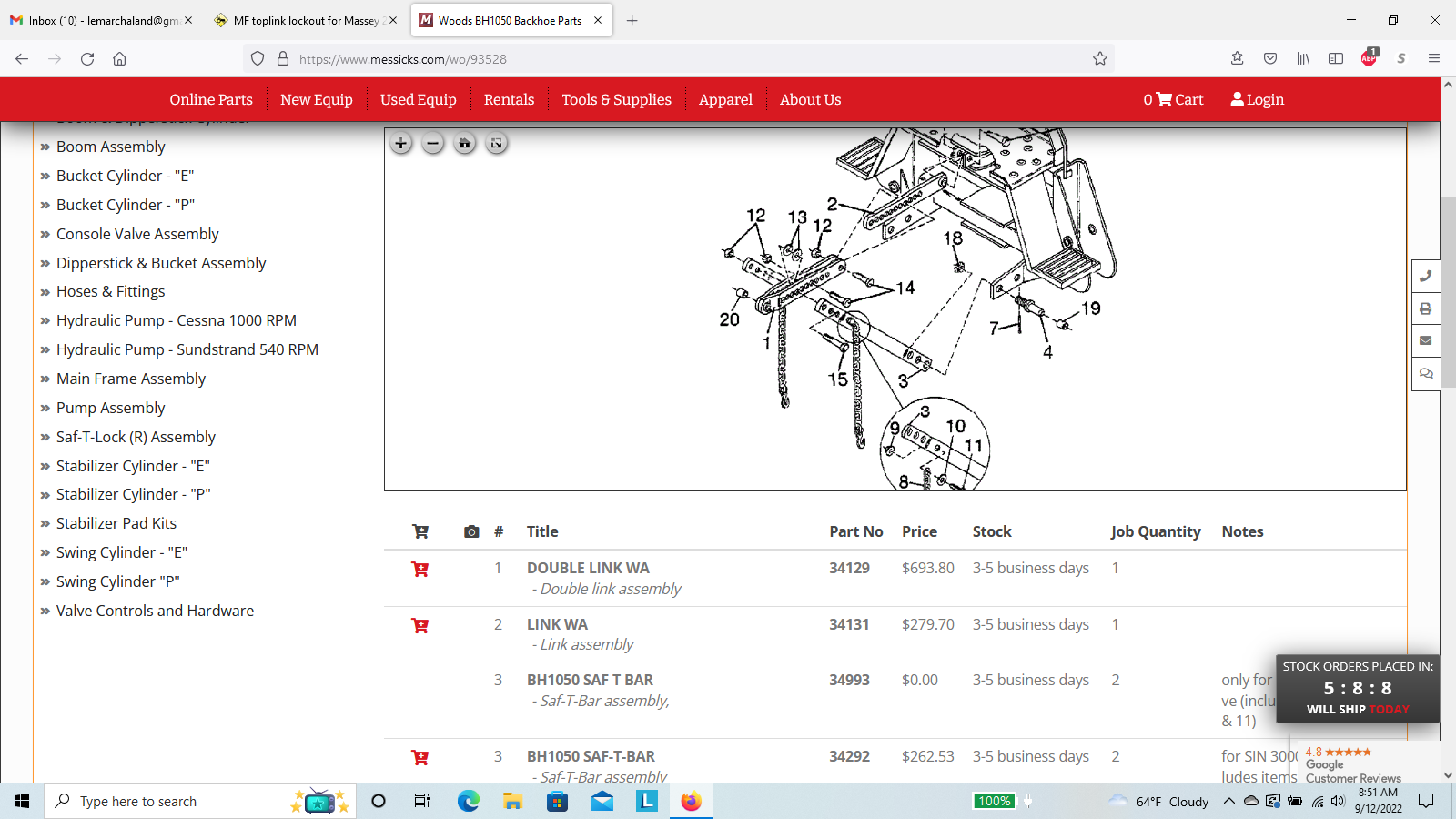The height and width of the screenshot is (819, 1456).
Task: Open New Equip menu
Action: pos(317,99)
